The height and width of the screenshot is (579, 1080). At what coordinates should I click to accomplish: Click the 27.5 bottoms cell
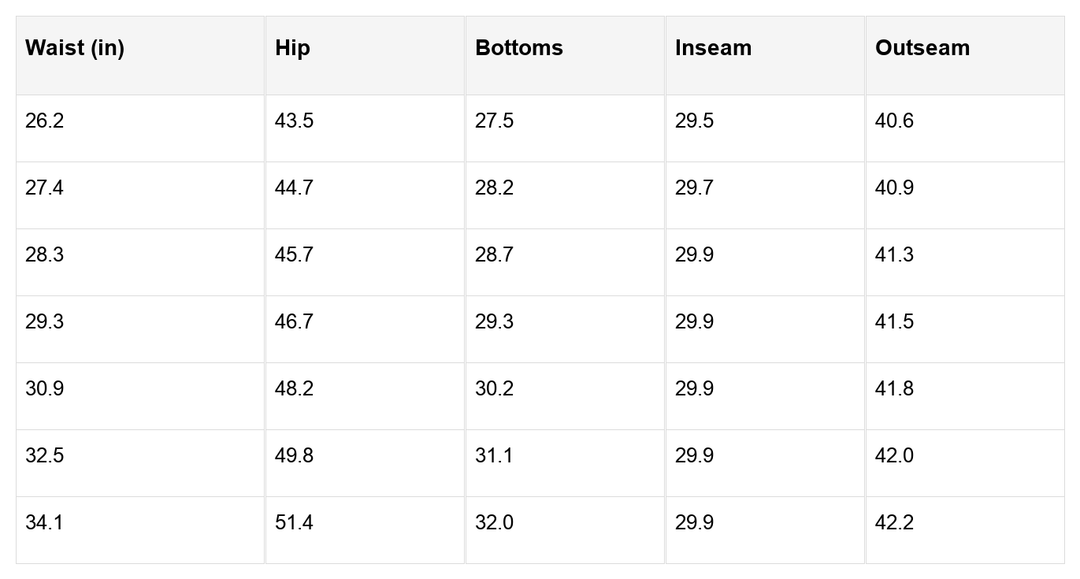[494, 121]
